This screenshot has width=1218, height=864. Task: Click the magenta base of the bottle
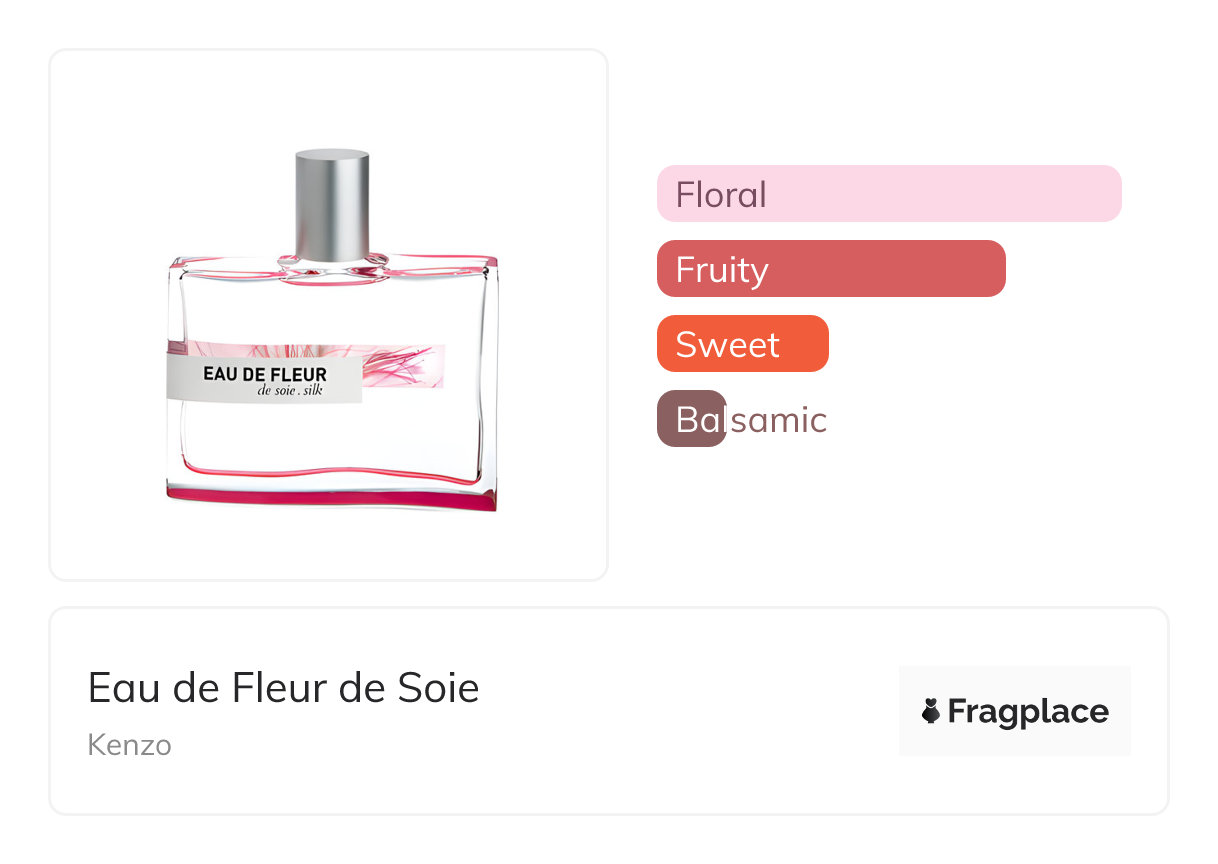[x=330, y=498]
